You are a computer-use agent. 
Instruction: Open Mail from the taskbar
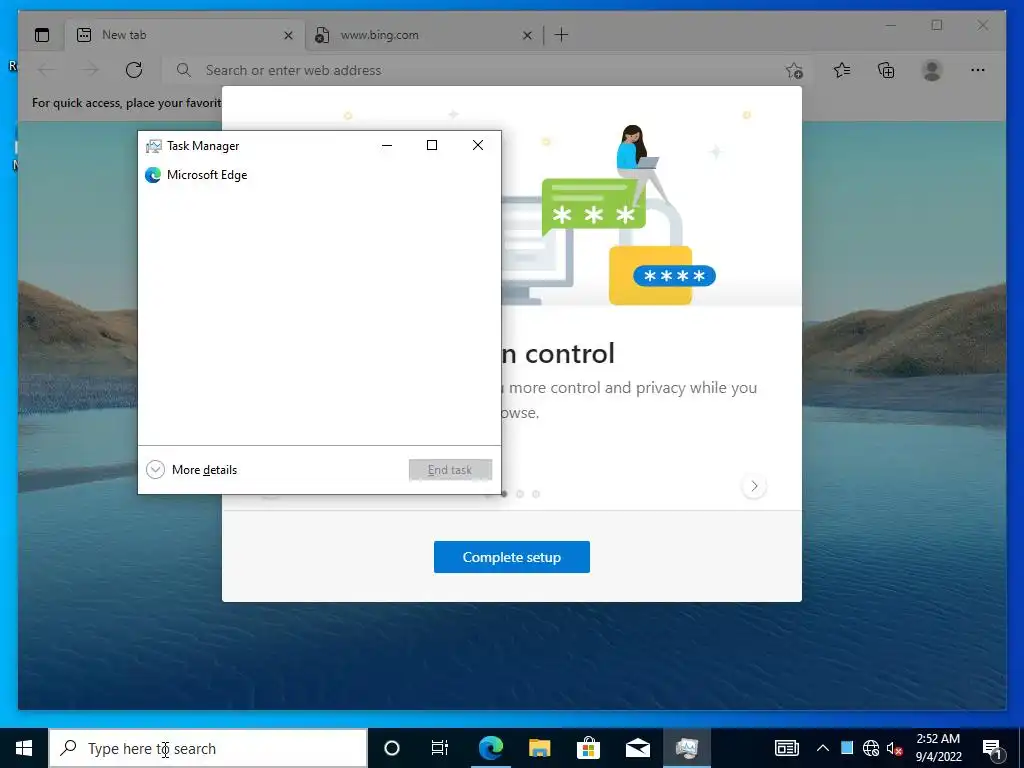[637, 748]
